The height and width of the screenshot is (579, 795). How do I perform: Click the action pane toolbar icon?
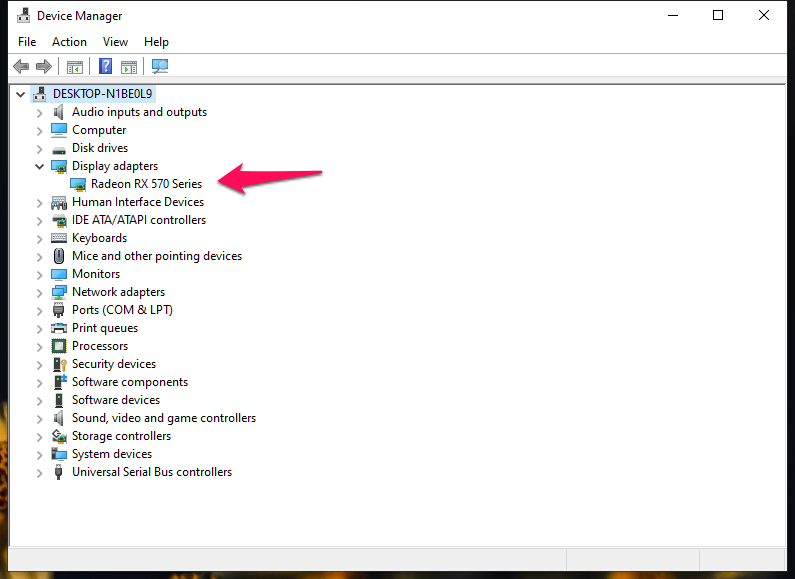[129, 66]
